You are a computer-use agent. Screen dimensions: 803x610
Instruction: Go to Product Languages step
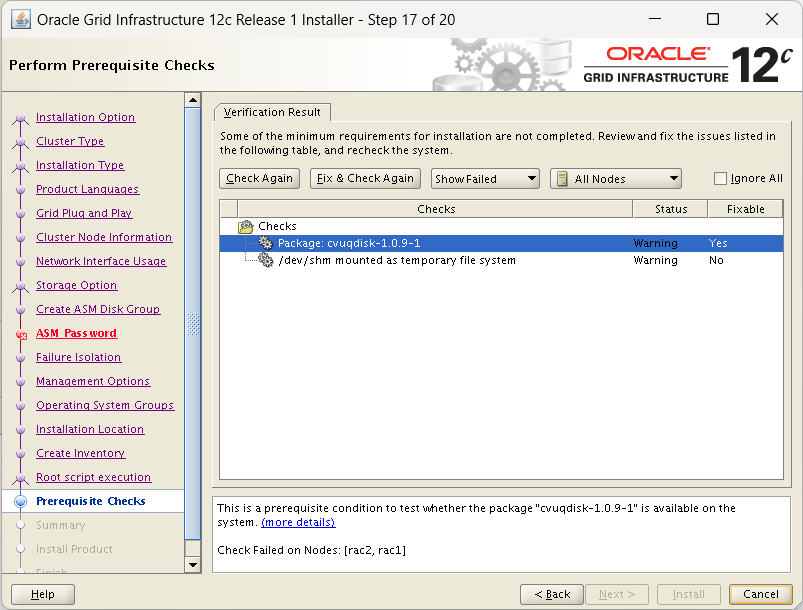(x=88, y=189)
